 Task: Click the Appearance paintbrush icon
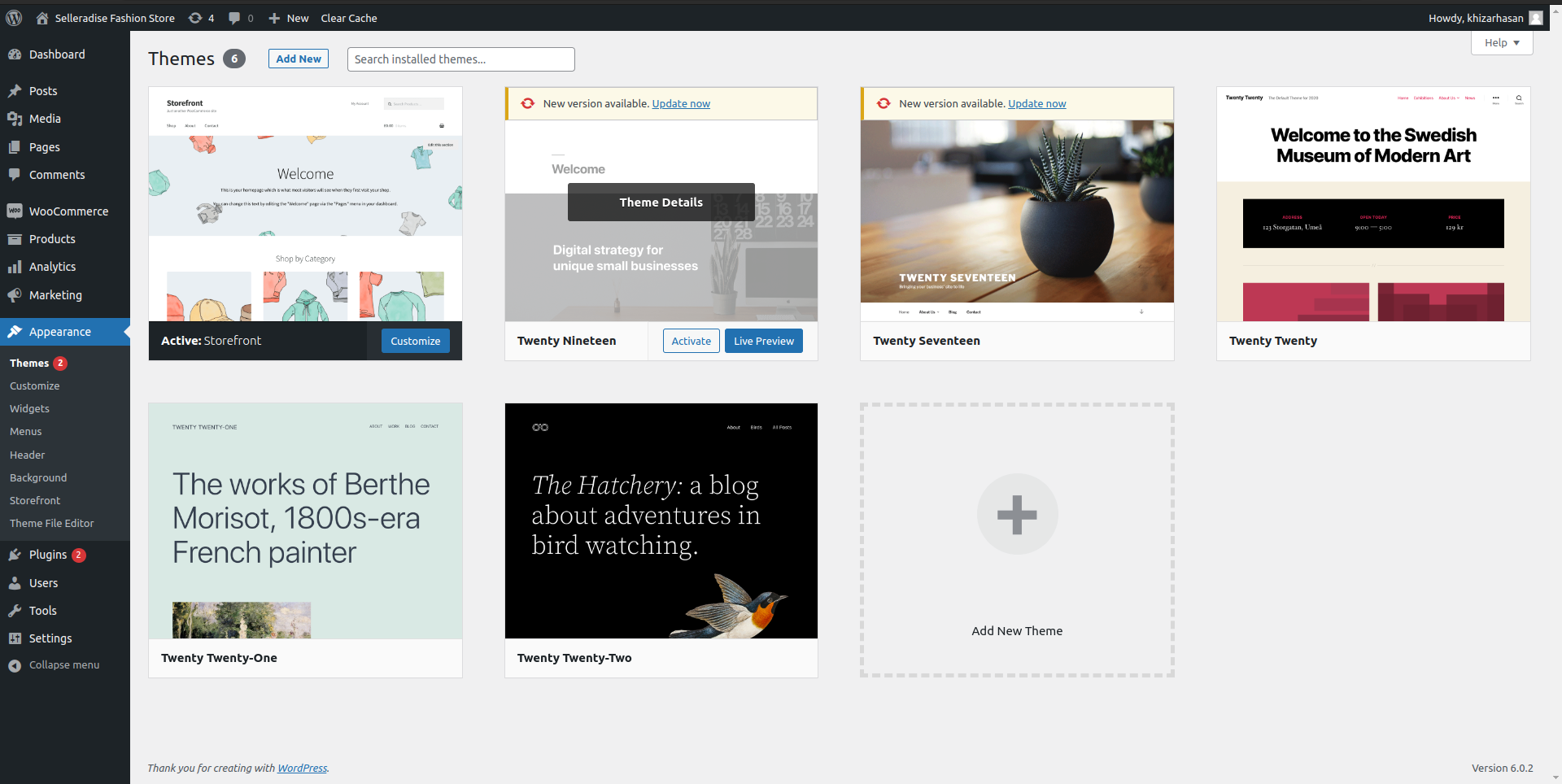15,332
